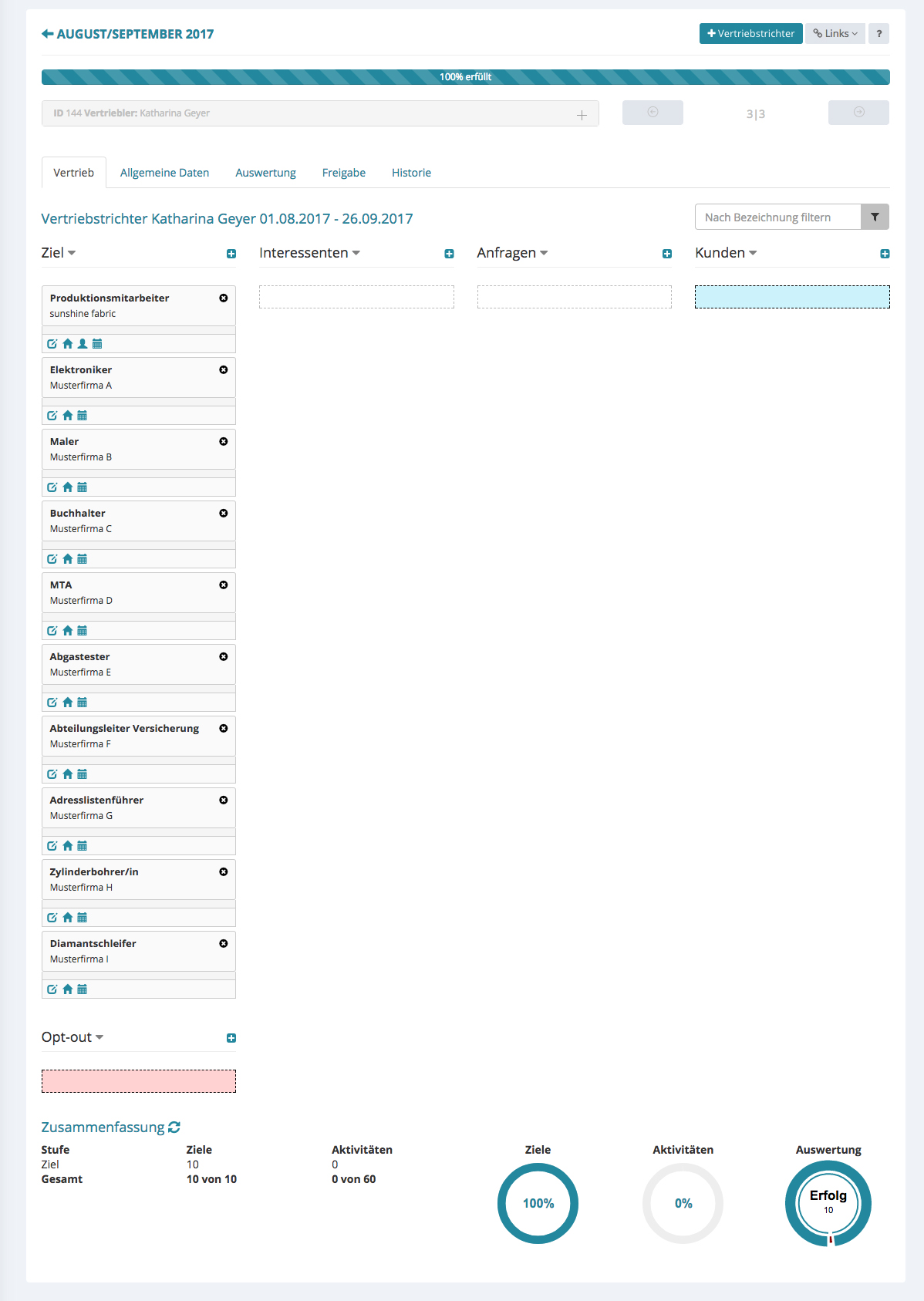Click the 100% erfüllt progress bar
The image size is (924, 1301).
click(x=465, y=77)
